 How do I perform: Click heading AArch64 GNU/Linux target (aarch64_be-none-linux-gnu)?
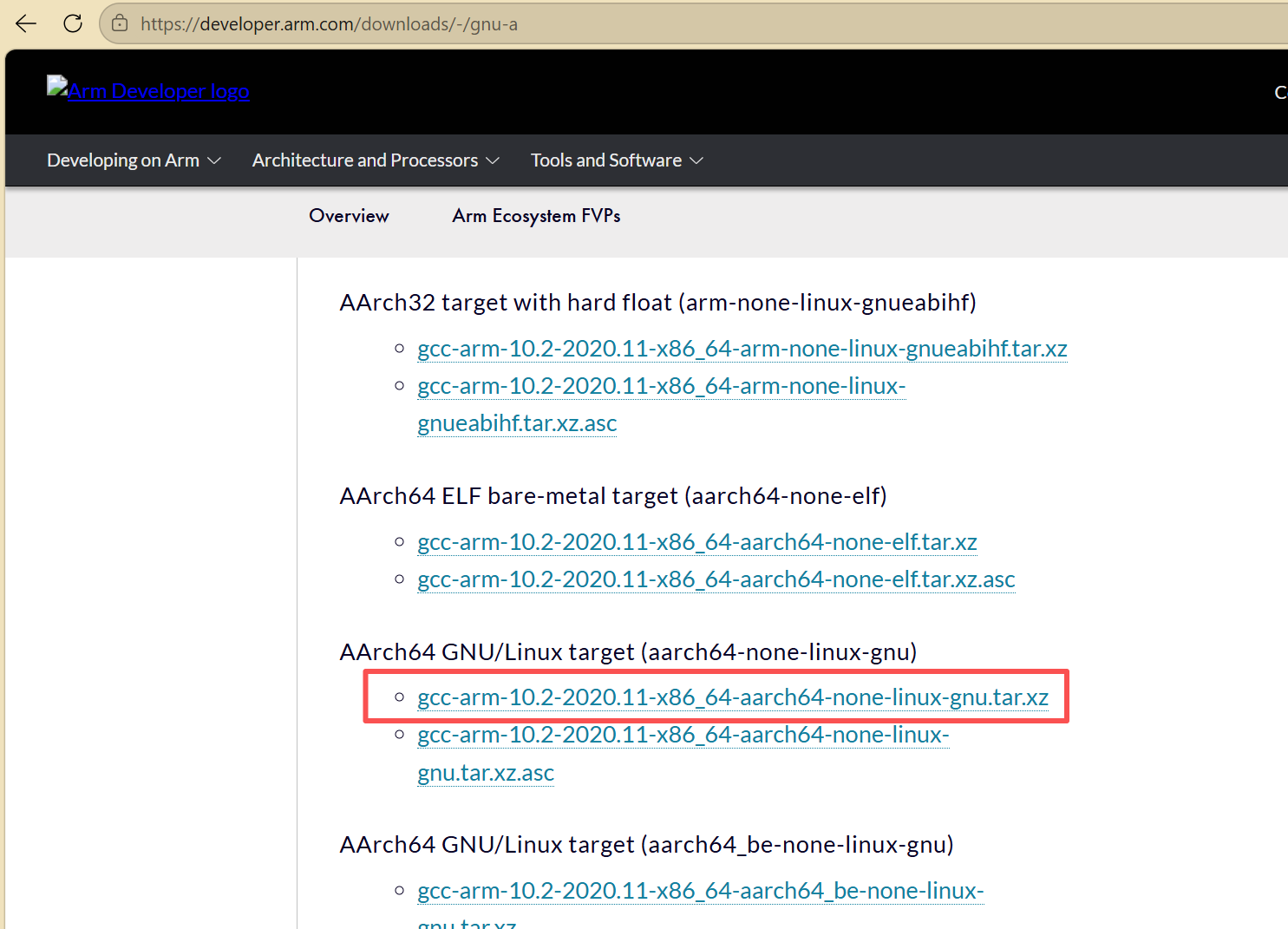pos(647,845)
